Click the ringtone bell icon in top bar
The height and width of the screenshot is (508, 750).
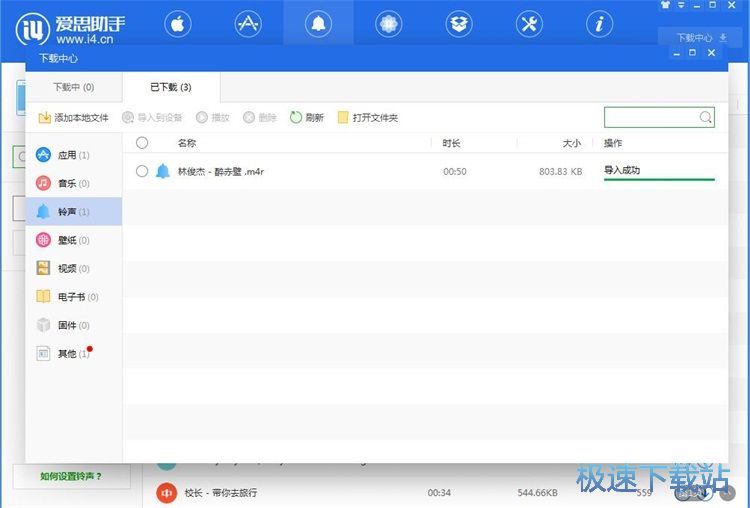pos(318,24)
